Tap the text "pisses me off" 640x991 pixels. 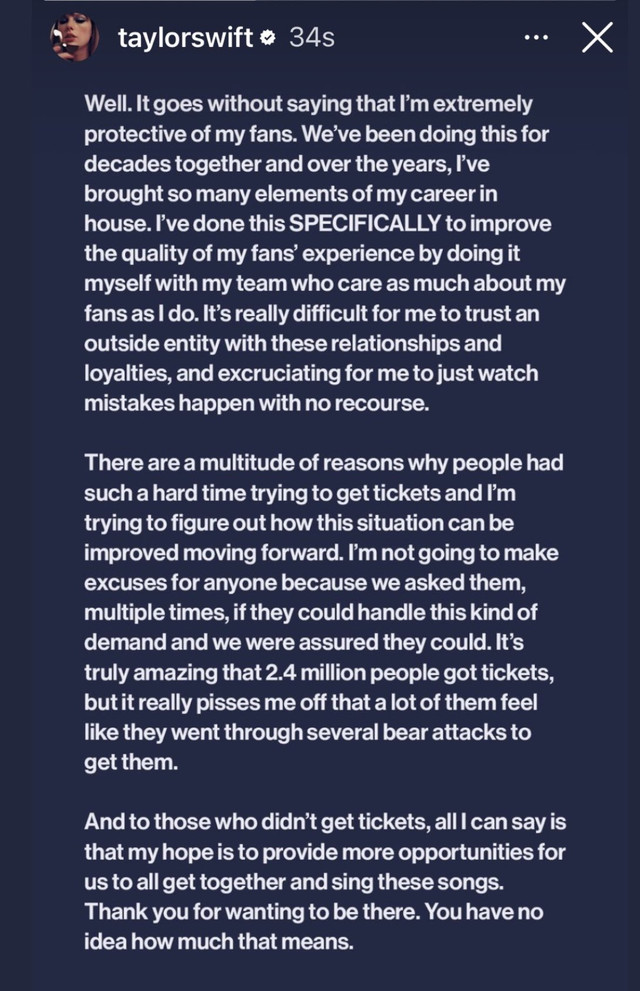coord(258,704)
